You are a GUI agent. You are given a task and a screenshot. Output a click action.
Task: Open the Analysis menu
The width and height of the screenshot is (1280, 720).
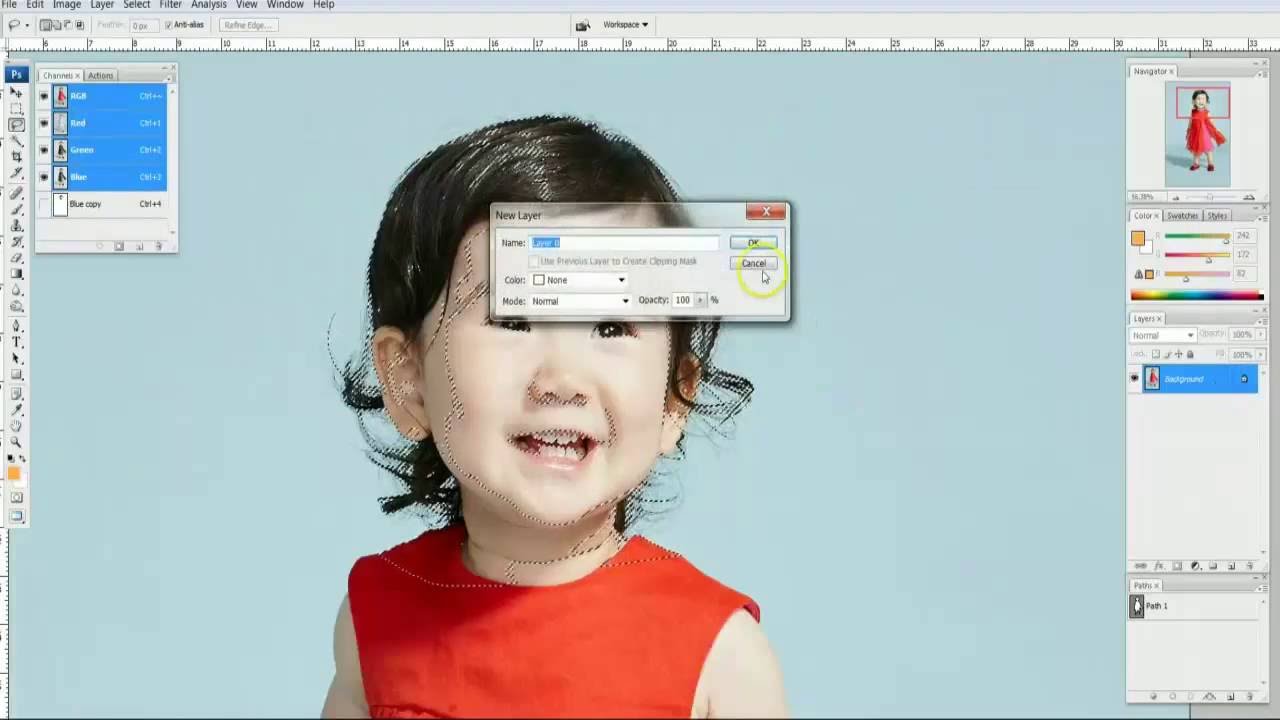[209, 5]
